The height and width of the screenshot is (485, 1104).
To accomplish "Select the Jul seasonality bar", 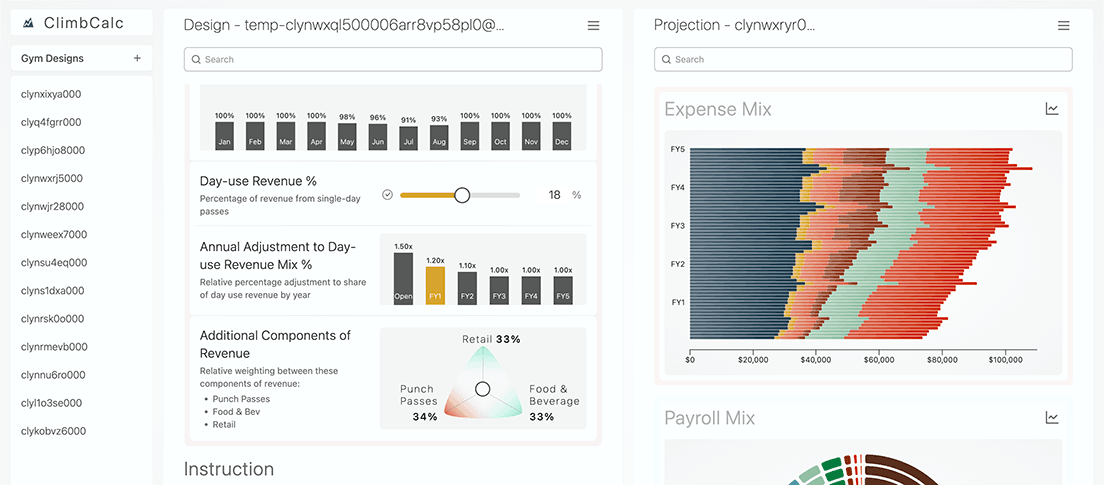I will (408, 138).
